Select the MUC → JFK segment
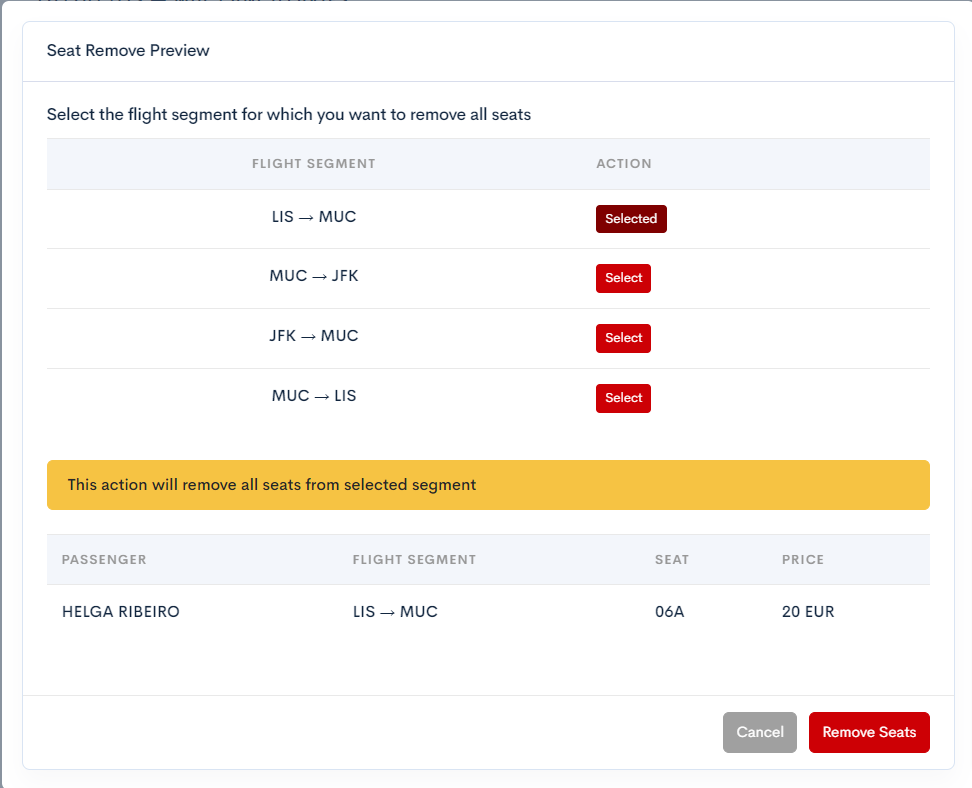 click(x=623, y=278)
